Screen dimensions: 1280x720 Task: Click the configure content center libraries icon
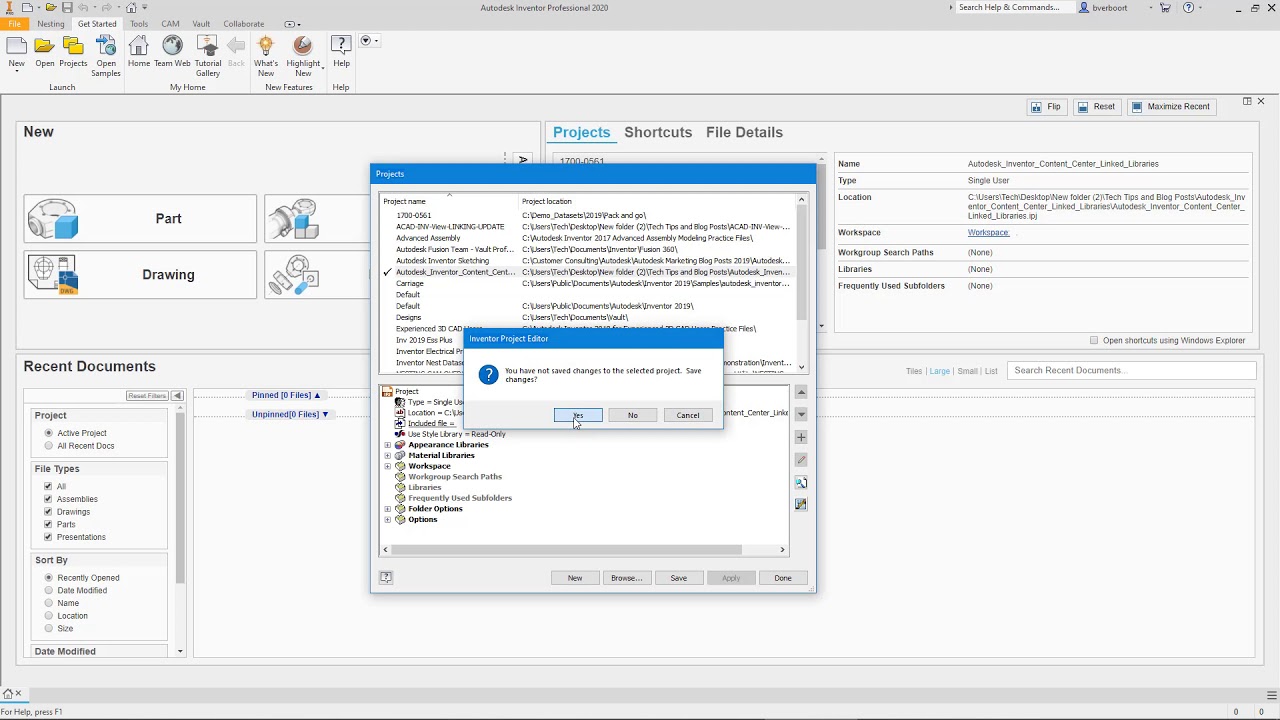point(801,505)
